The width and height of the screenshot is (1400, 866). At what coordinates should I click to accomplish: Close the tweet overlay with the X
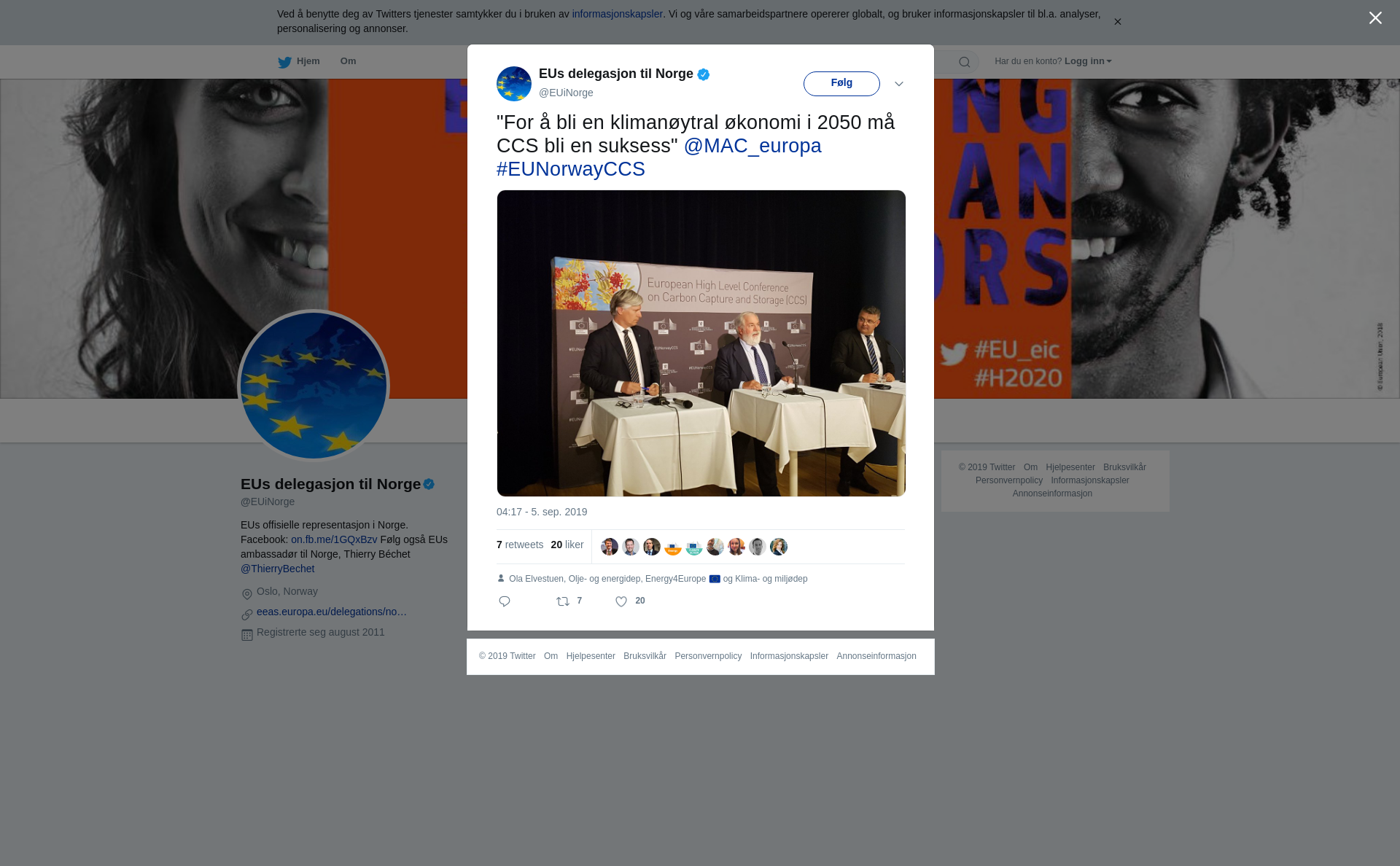pyautogui.click(x=1375, y=17)
